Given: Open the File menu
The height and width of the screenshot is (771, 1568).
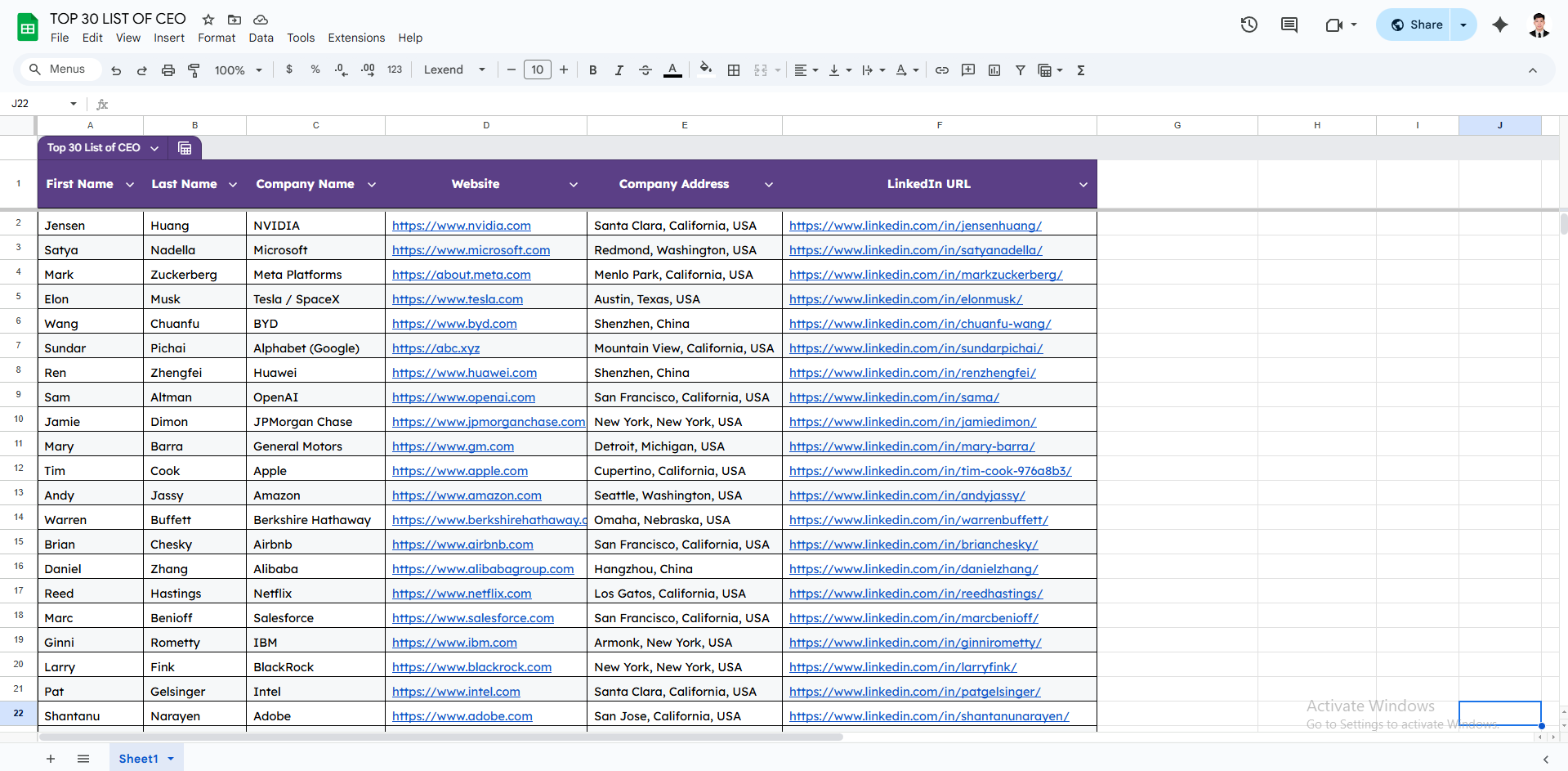Looking at the screenshot, I should pos(60,38).
